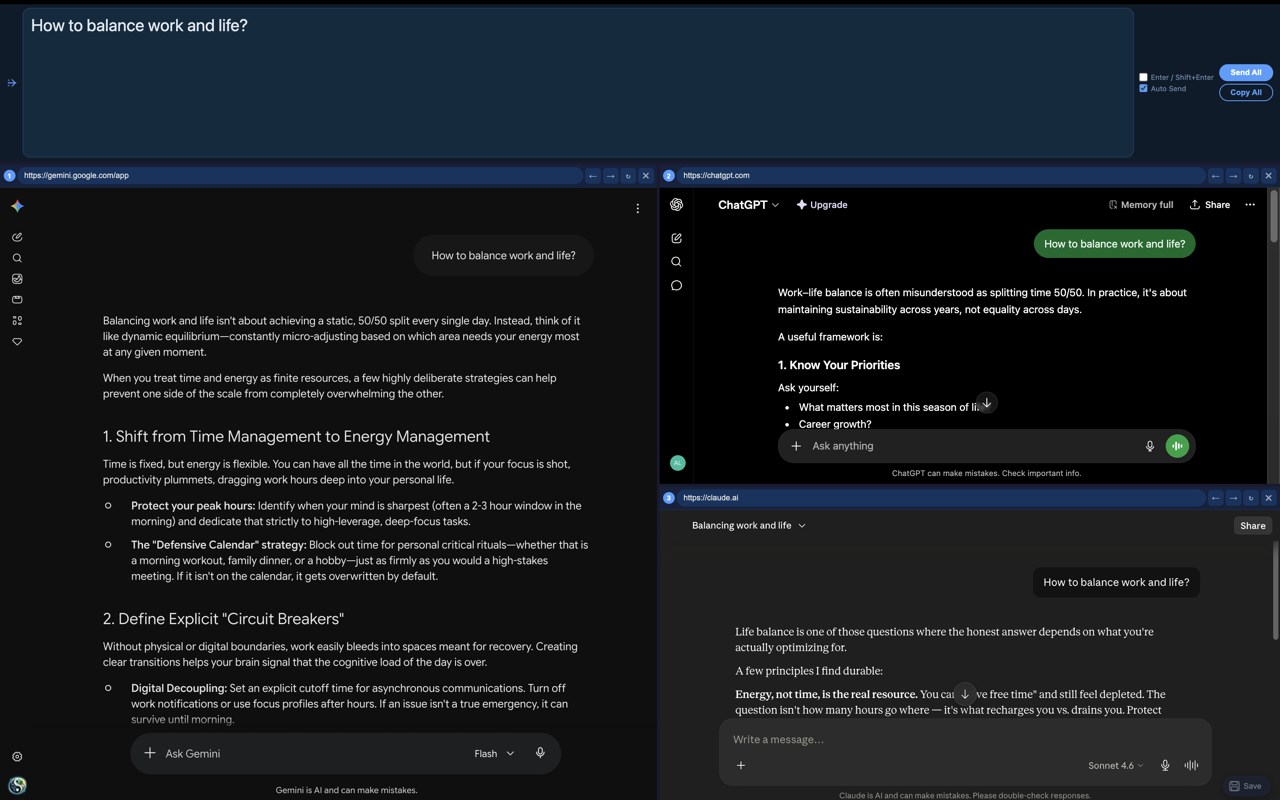The height and width of the screenshot is (800, 1280).
Task: Click heading '1. Know Your Priorities' in ChatGPT
Action: pos(839,365)
